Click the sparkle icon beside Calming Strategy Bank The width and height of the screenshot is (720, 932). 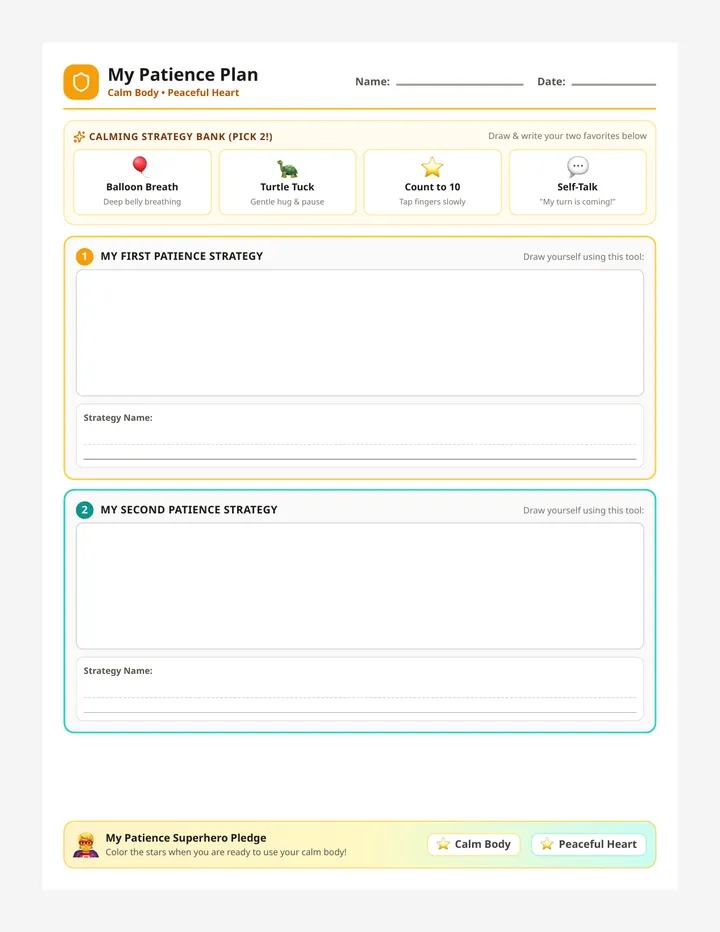pyautogui.click(x=79, y=137)
